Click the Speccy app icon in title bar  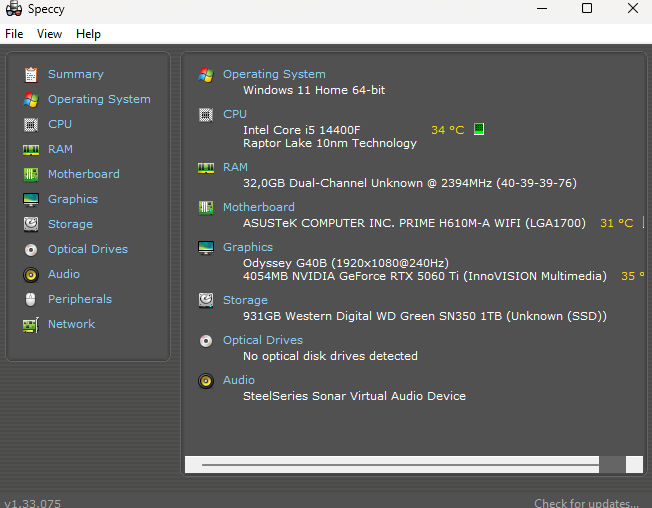pyautogui.click(x=14, y=9)
